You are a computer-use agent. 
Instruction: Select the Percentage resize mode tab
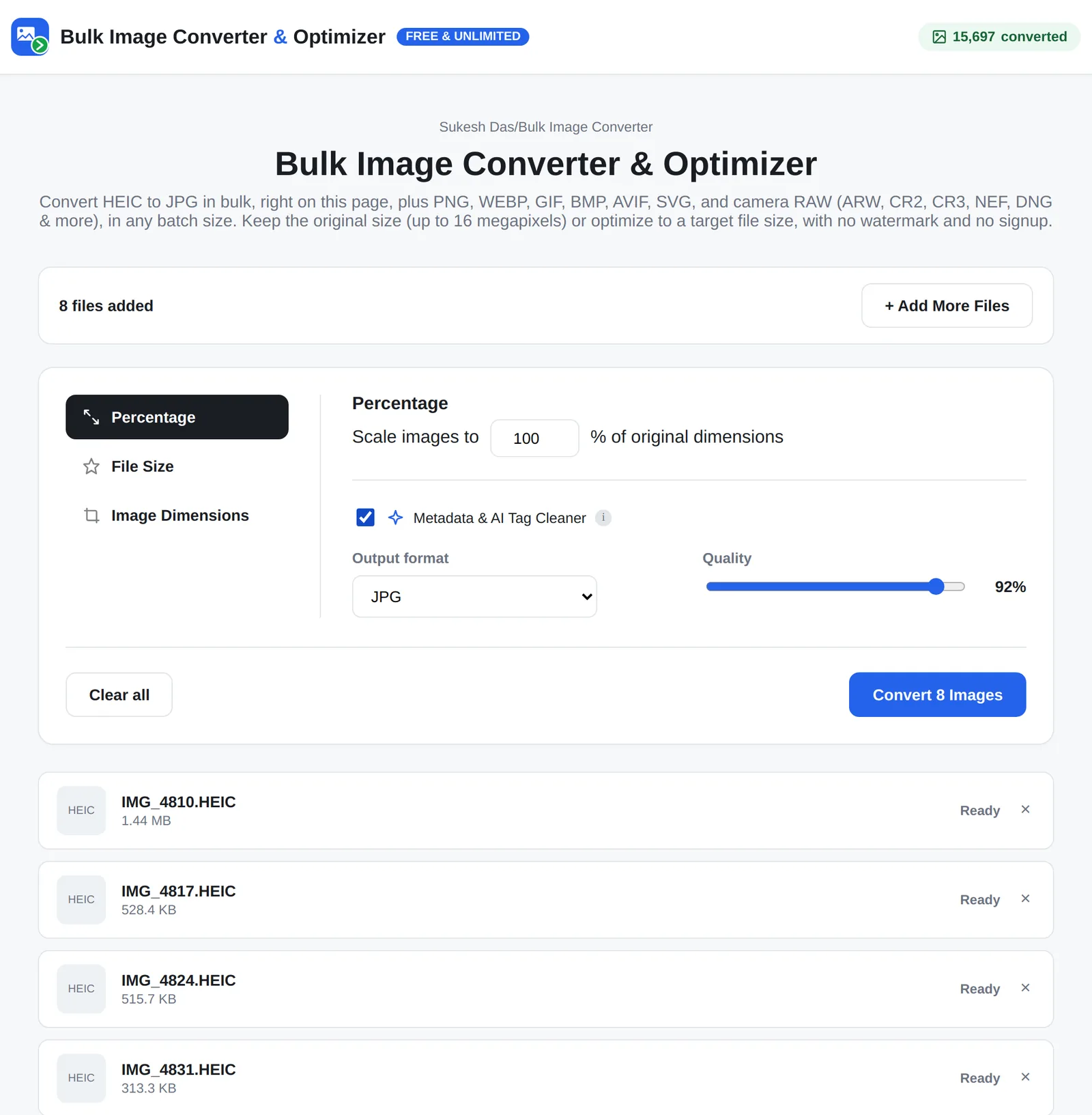pyautogui.click(x=177, y=417)
